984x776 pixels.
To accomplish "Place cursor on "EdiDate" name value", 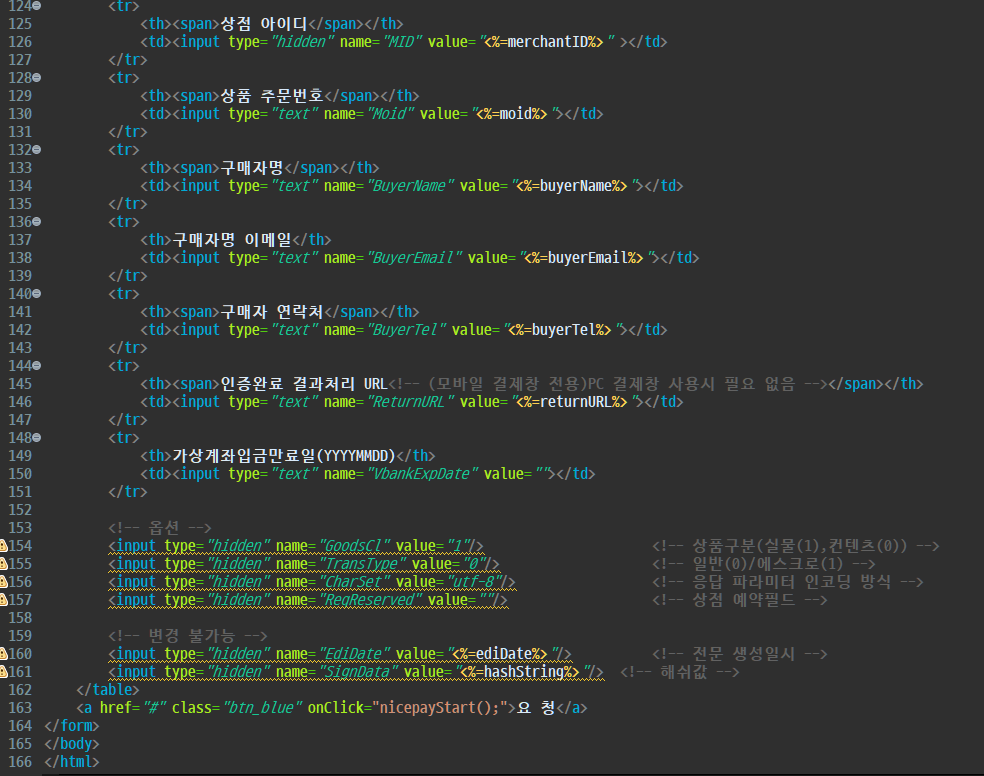I will [355, 654].
